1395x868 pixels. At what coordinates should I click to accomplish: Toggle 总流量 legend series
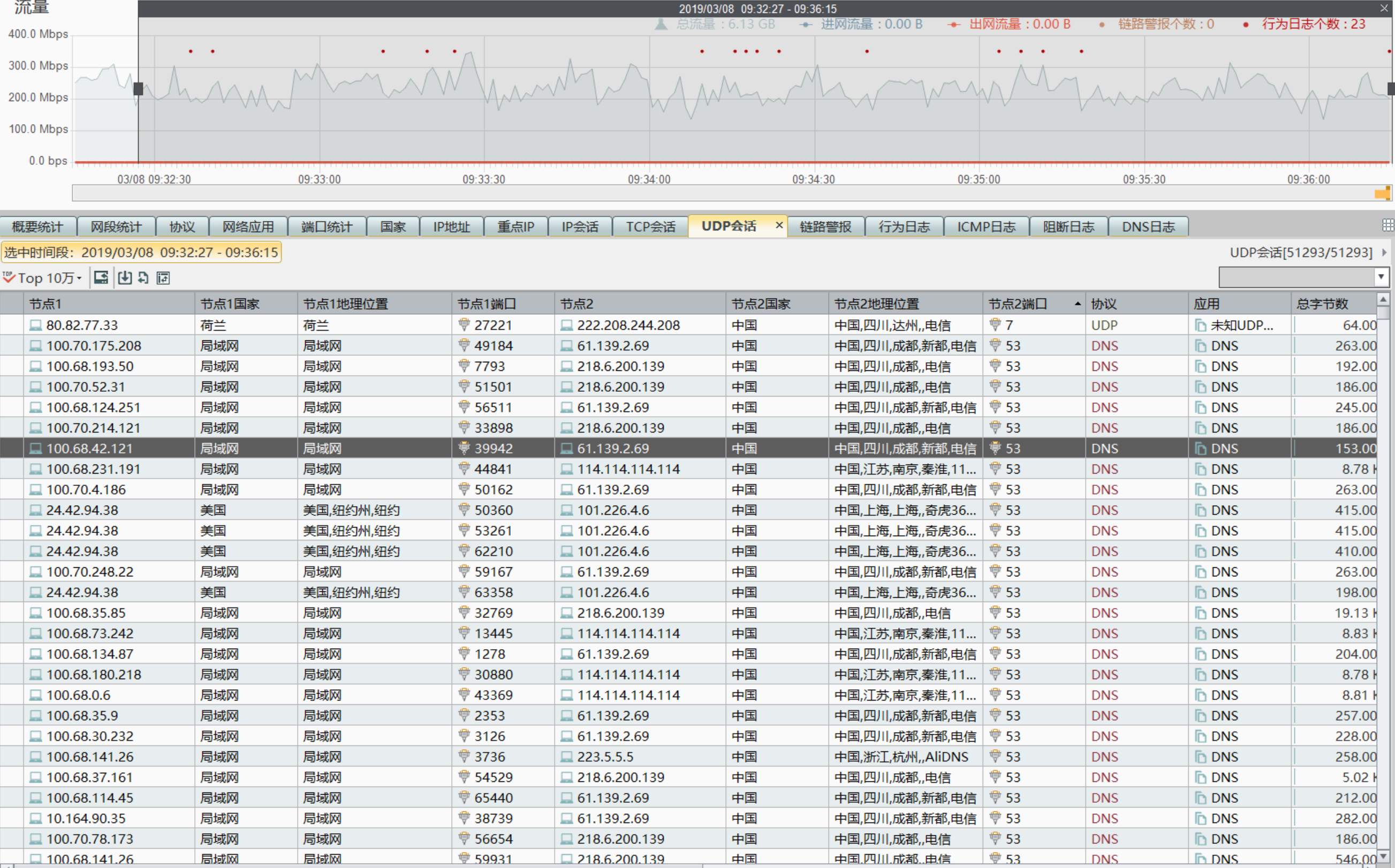pos(715,24)
